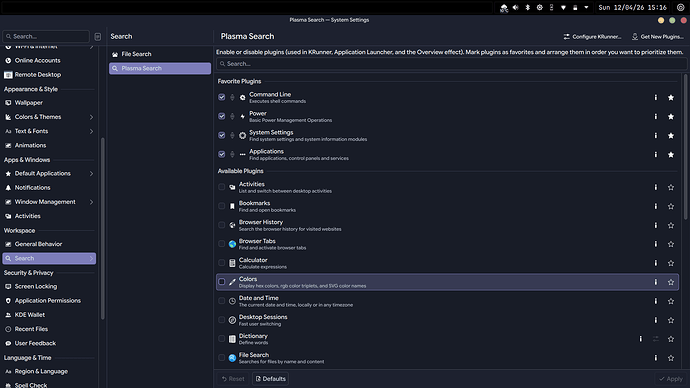690x388 pixels.
Task: Expand Colors & Themes submenu arrow
Action: tap(91, 117)
